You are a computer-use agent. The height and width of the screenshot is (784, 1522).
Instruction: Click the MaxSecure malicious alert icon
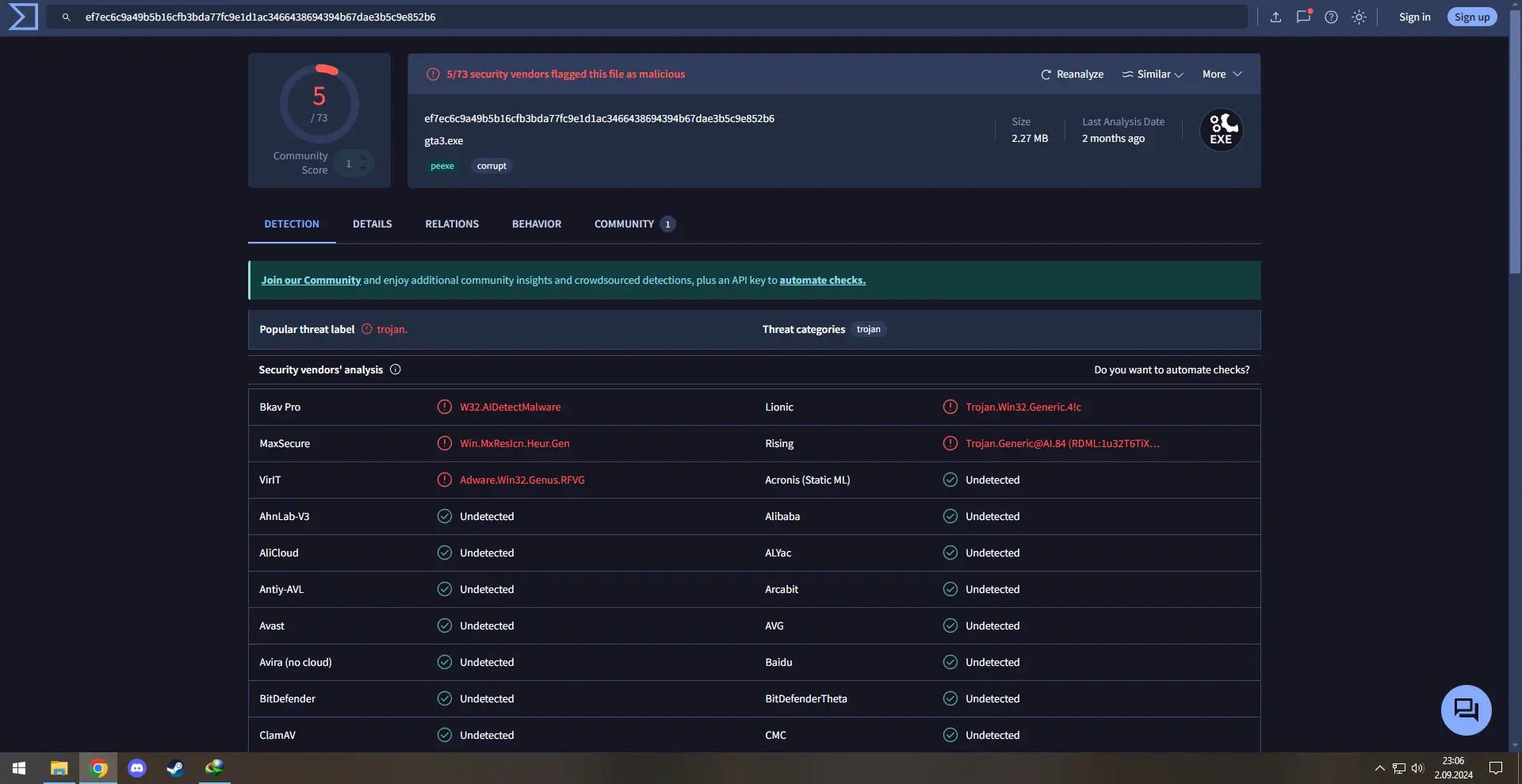(x=445, y=443)
